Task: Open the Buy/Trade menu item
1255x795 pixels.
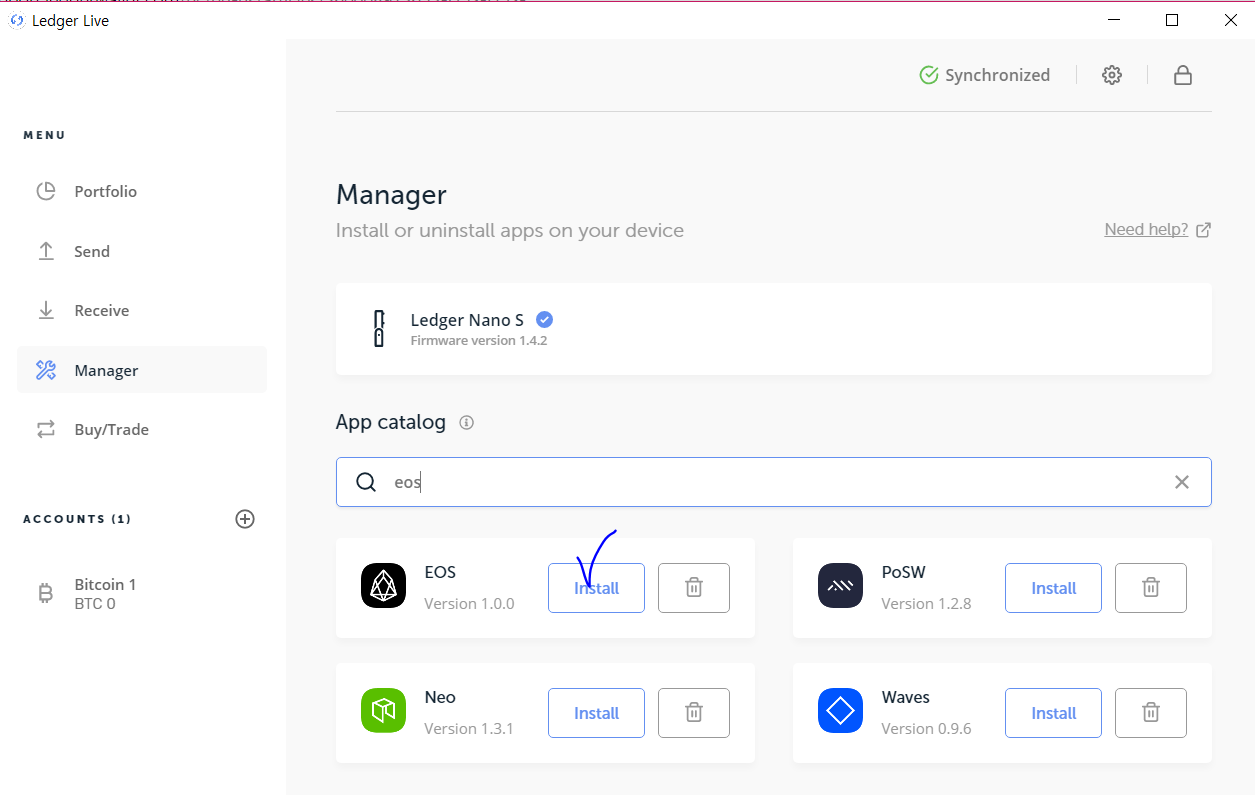Action: 142,429
